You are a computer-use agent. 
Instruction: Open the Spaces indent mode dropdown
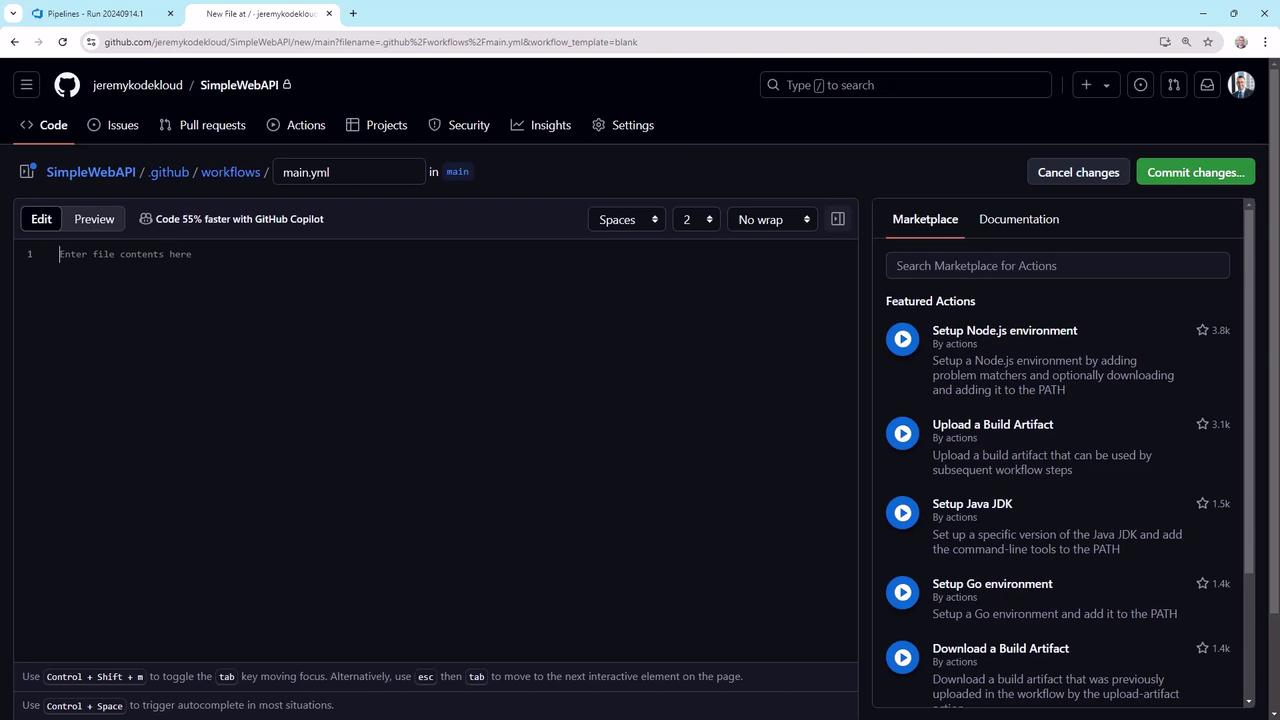(627, 219)
